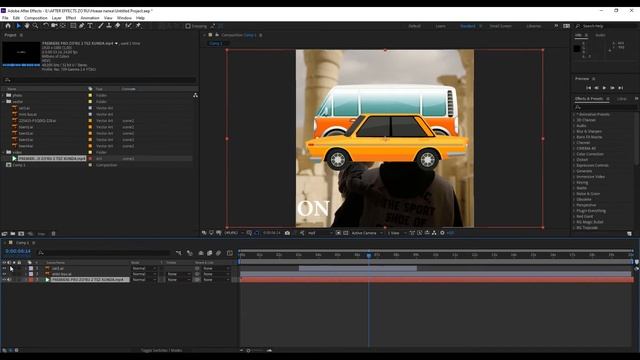
Task: Select the Type text tool
Action: 90,26
